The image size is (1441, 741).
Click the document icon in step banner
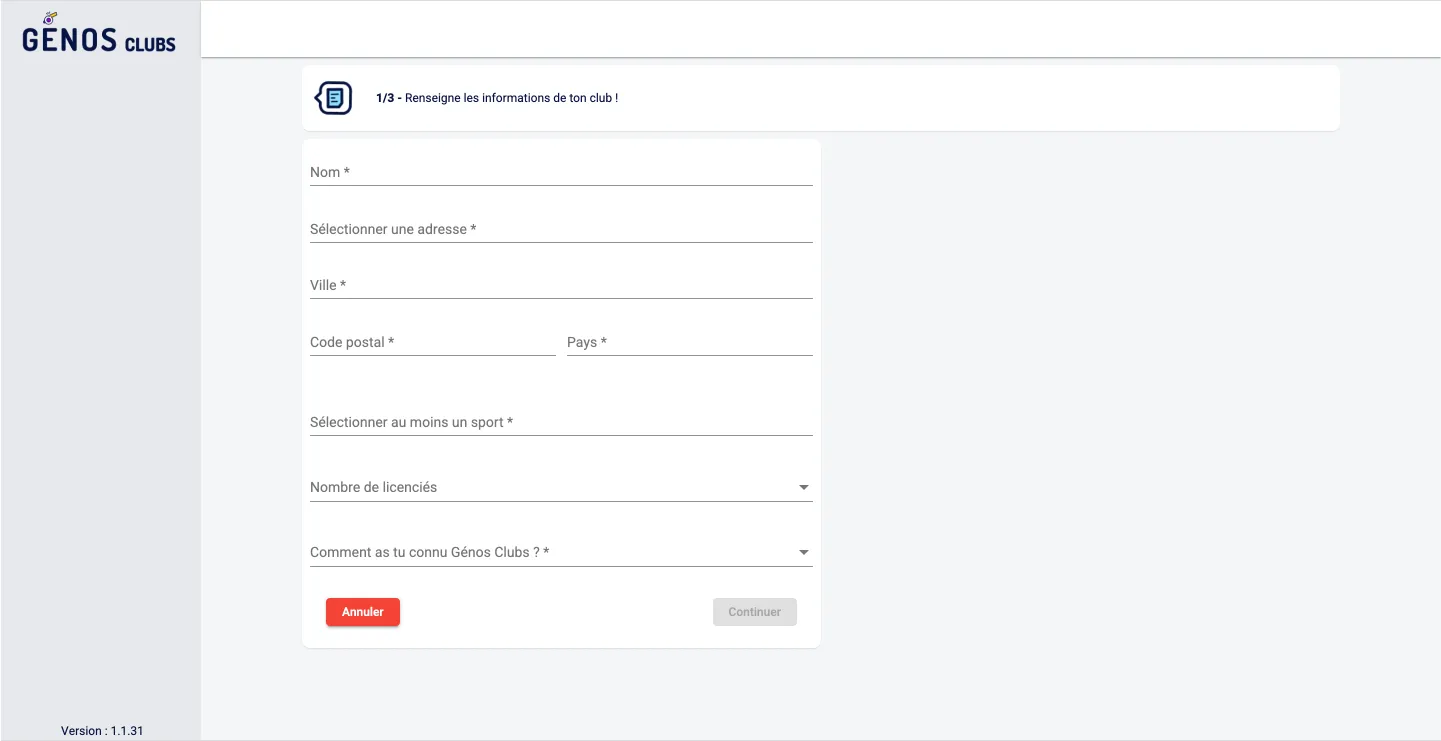(334, 98)
